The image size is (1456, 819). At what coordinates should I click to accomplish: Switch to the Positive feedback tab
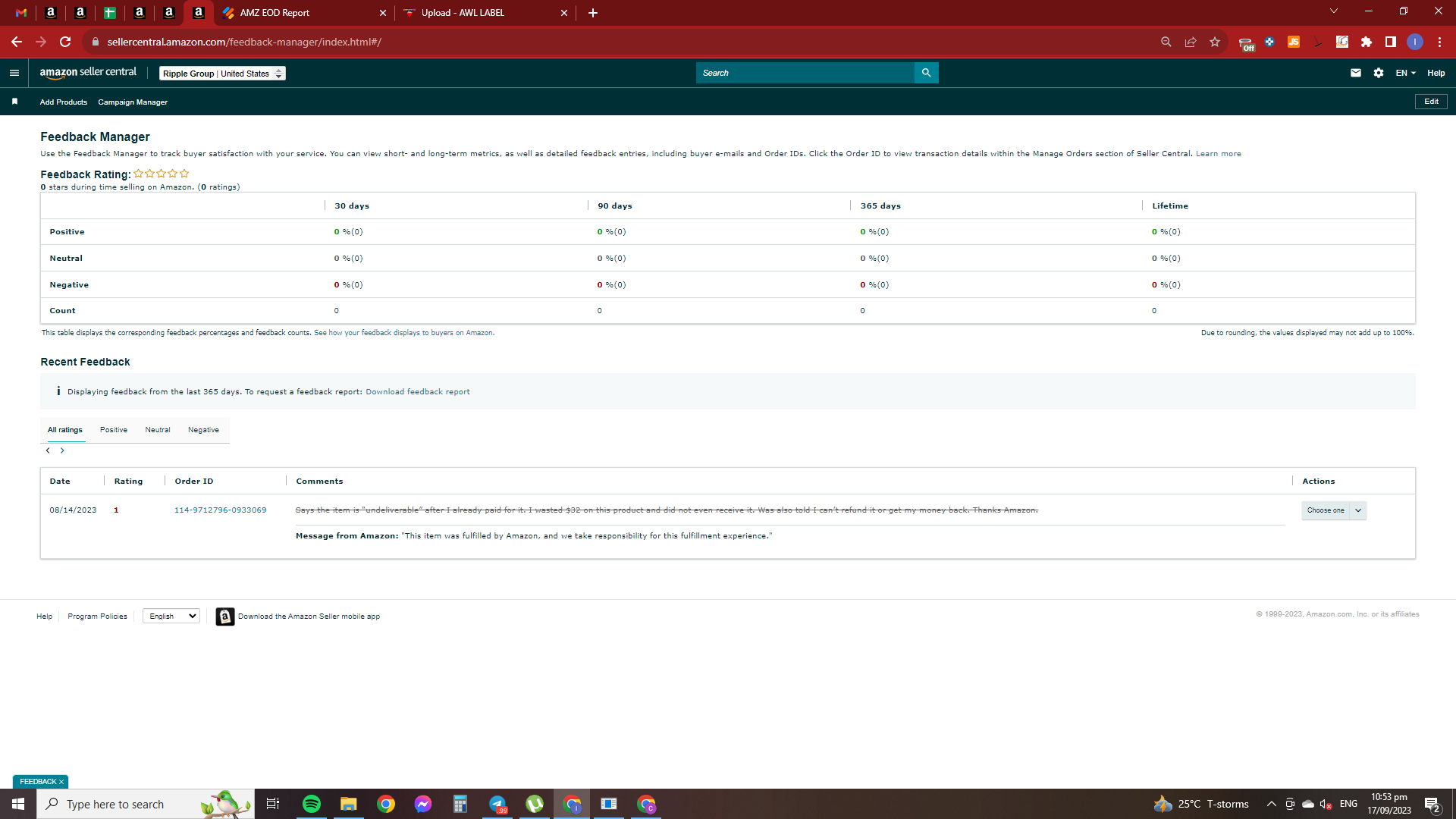pos(114,430)
